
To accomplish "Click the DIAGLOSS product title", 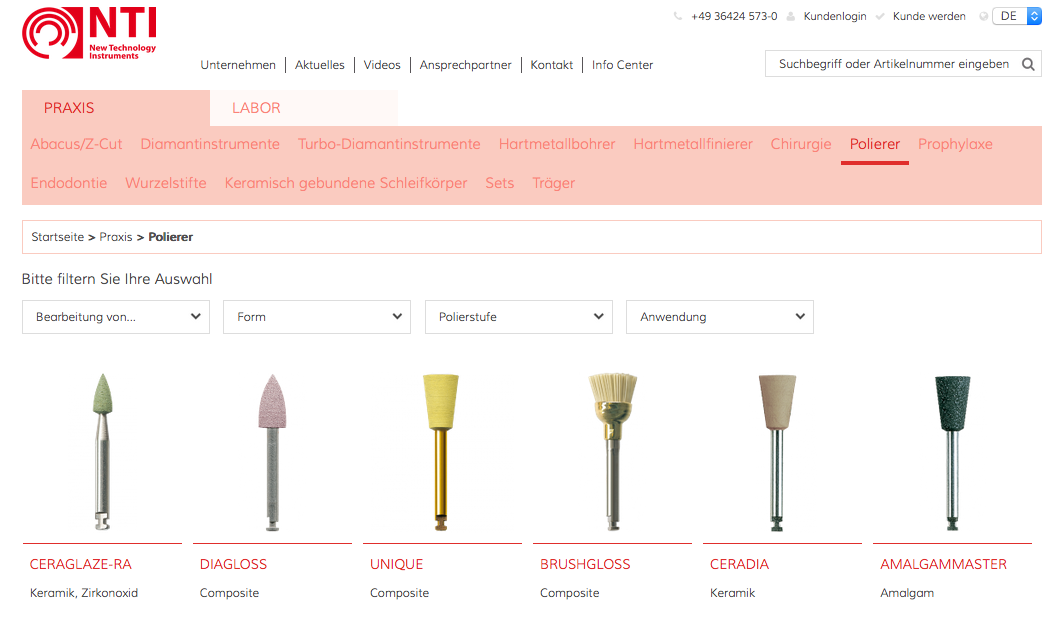I will pos(233,564).
